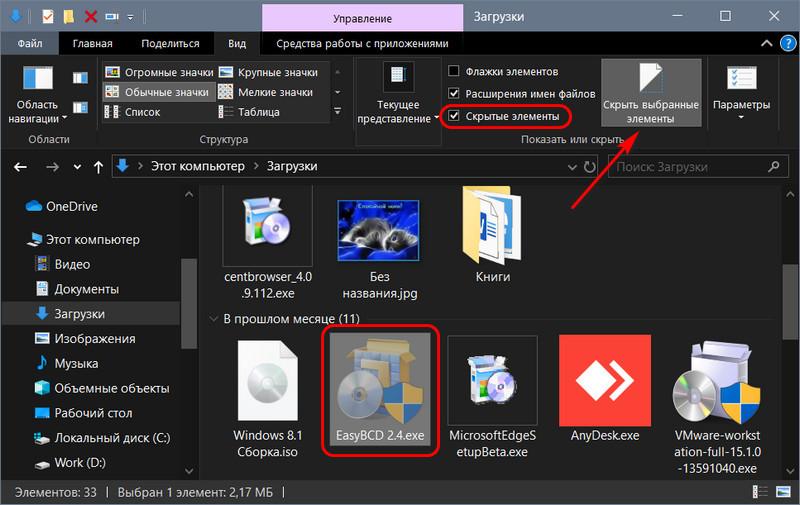Open the Текущее представление dropdown
This screenshot has width=800, height=505.
point(398,94)
